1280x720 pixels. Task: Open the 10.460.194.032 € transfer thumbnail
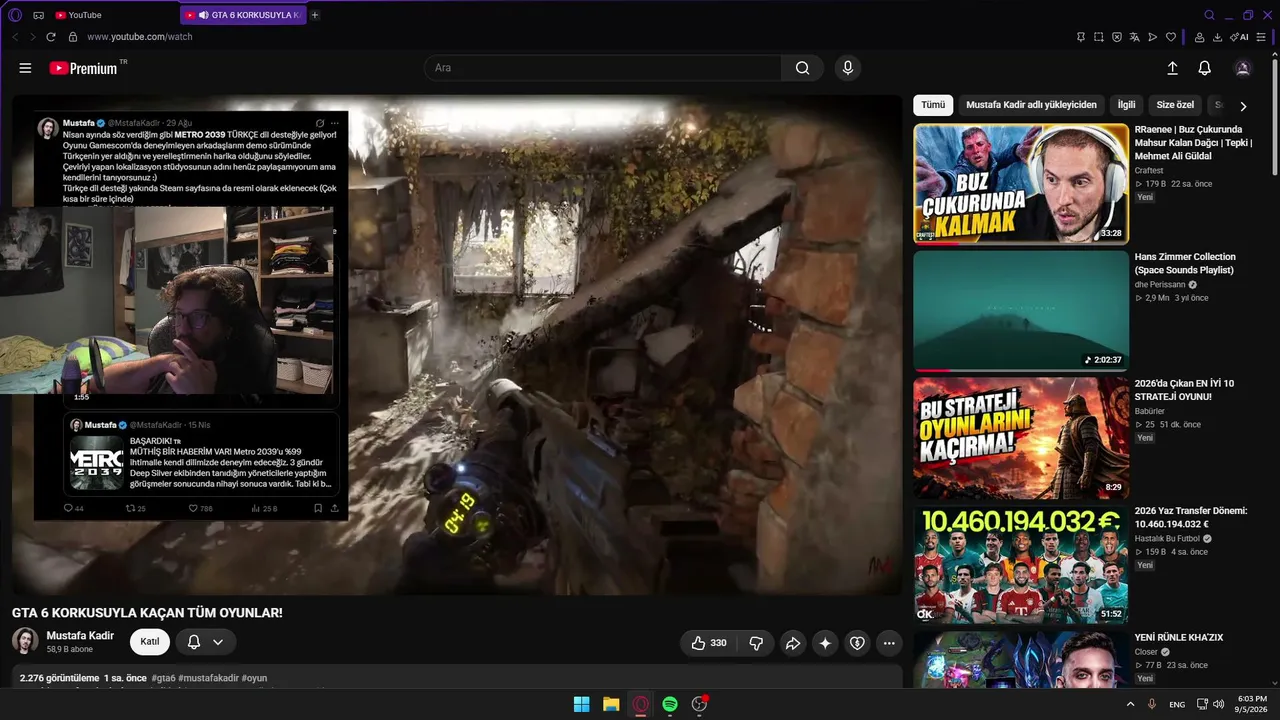1021,564
